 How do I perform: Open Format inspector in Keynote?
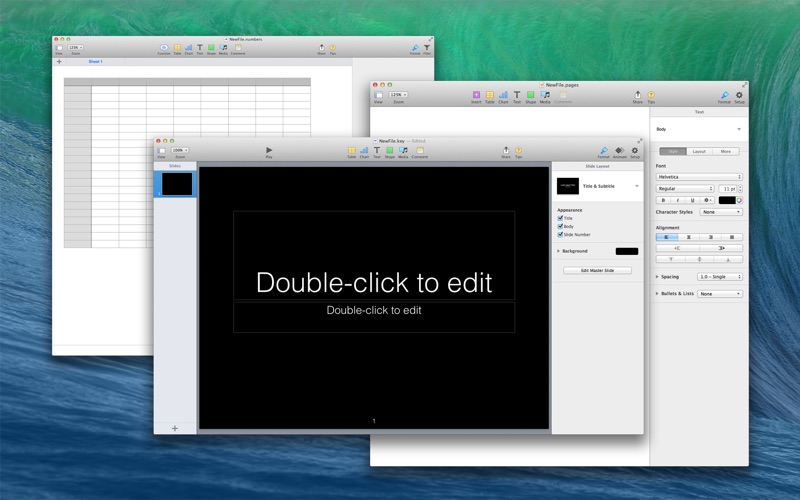tap(604, 151)
